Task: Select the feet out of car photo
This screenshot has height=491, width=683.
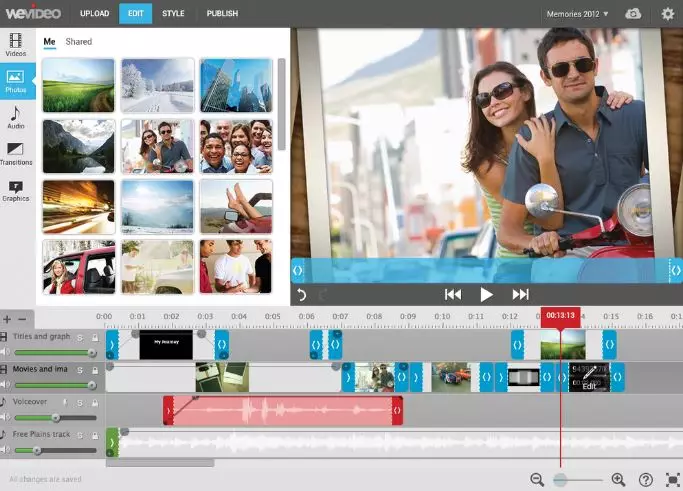Action: [x=236, y=207]
